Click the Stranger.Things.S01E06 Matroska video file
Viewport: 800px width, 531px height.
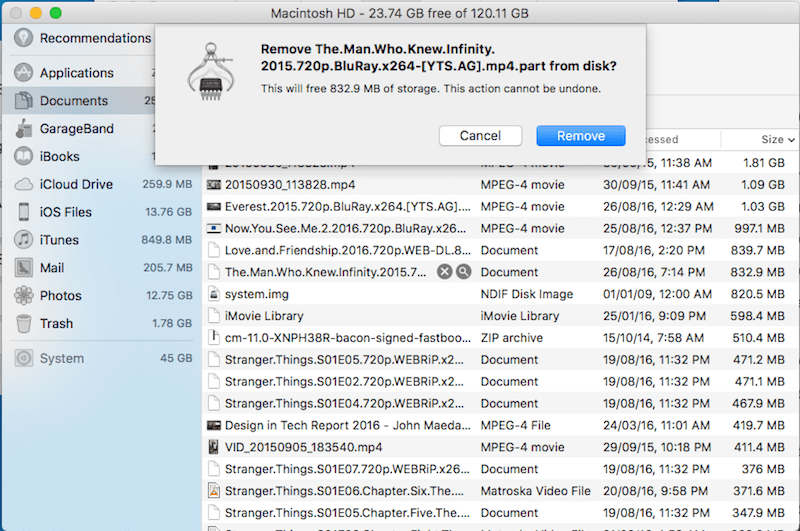click(x=340, y=491)
